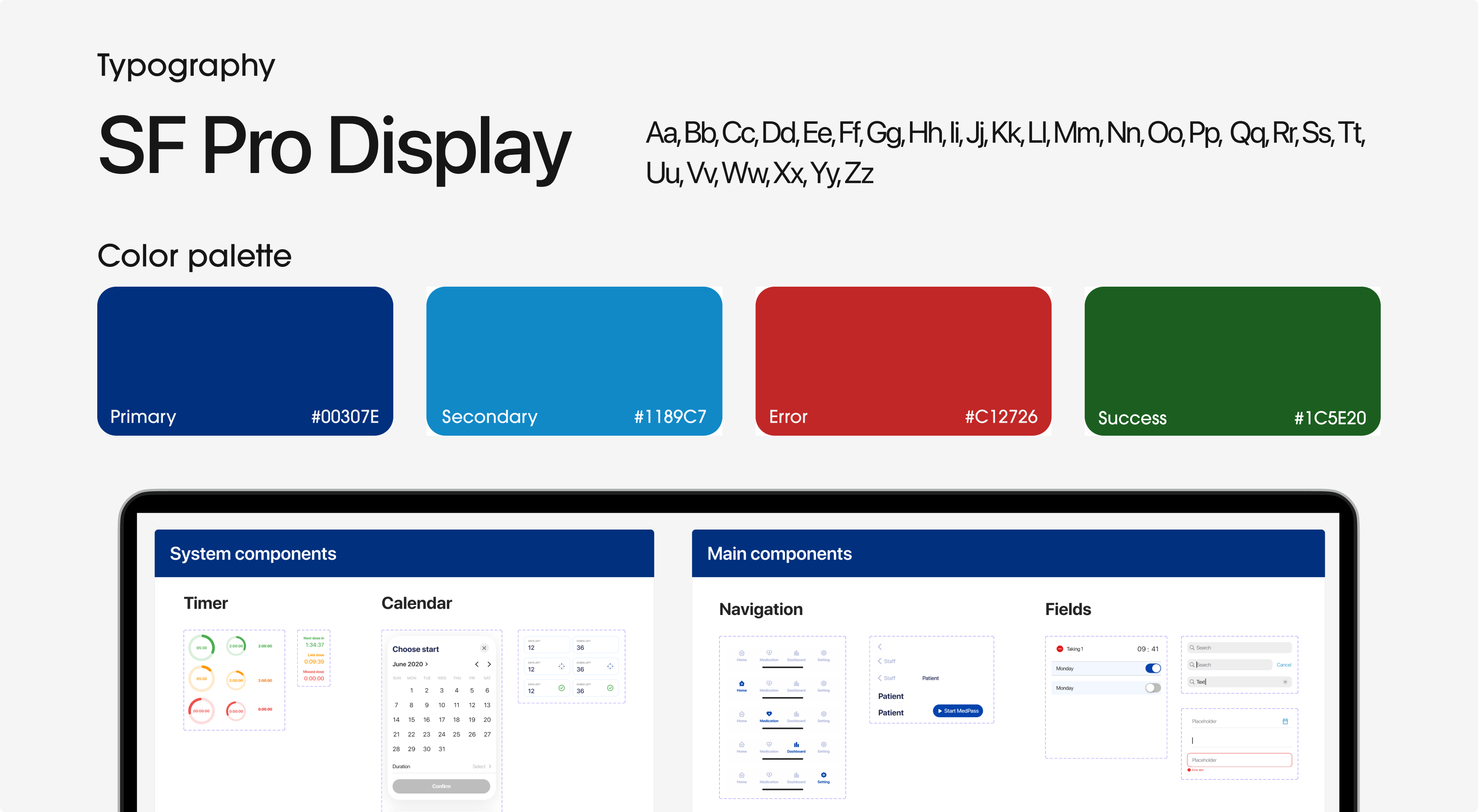Viewport: 1478px width, 812px height.
Task: Select the filled blue Home icon
Action: coord(742,684)
